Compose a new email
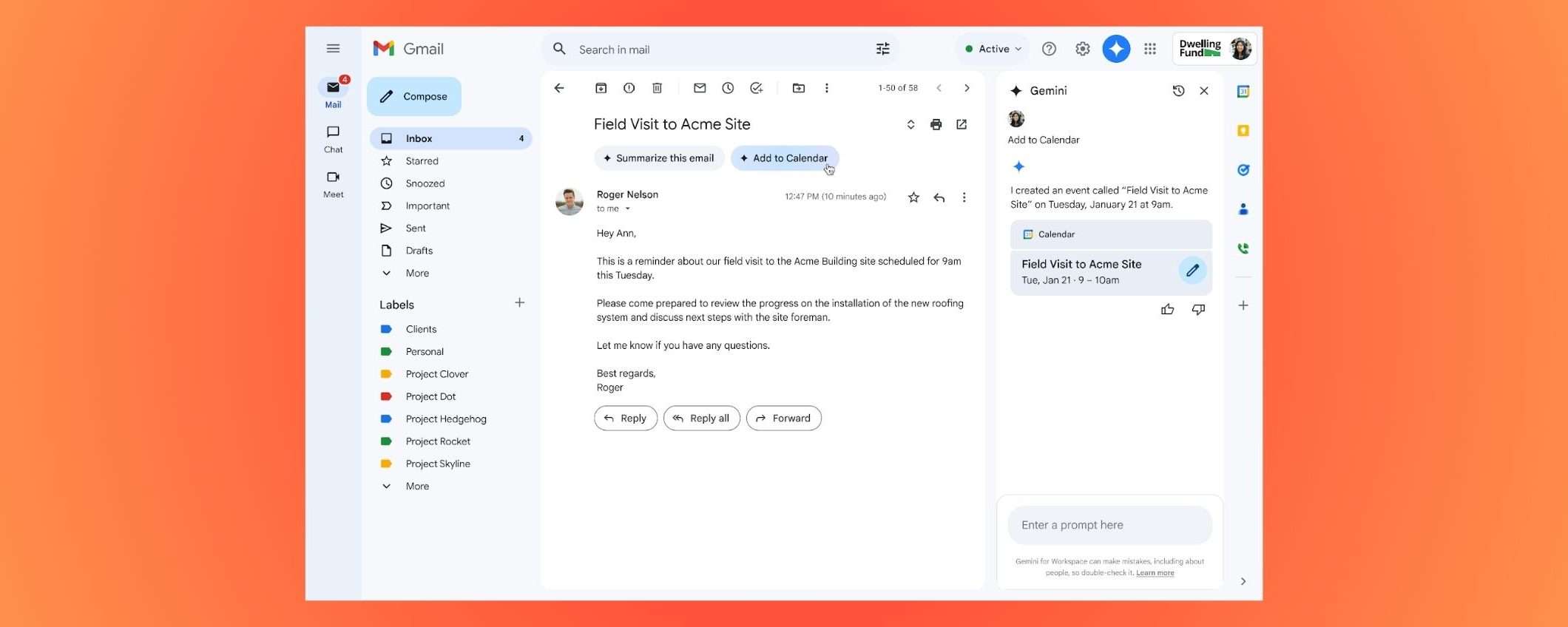The height and width of the screenshot is (627, 1568). pos(414,96)
